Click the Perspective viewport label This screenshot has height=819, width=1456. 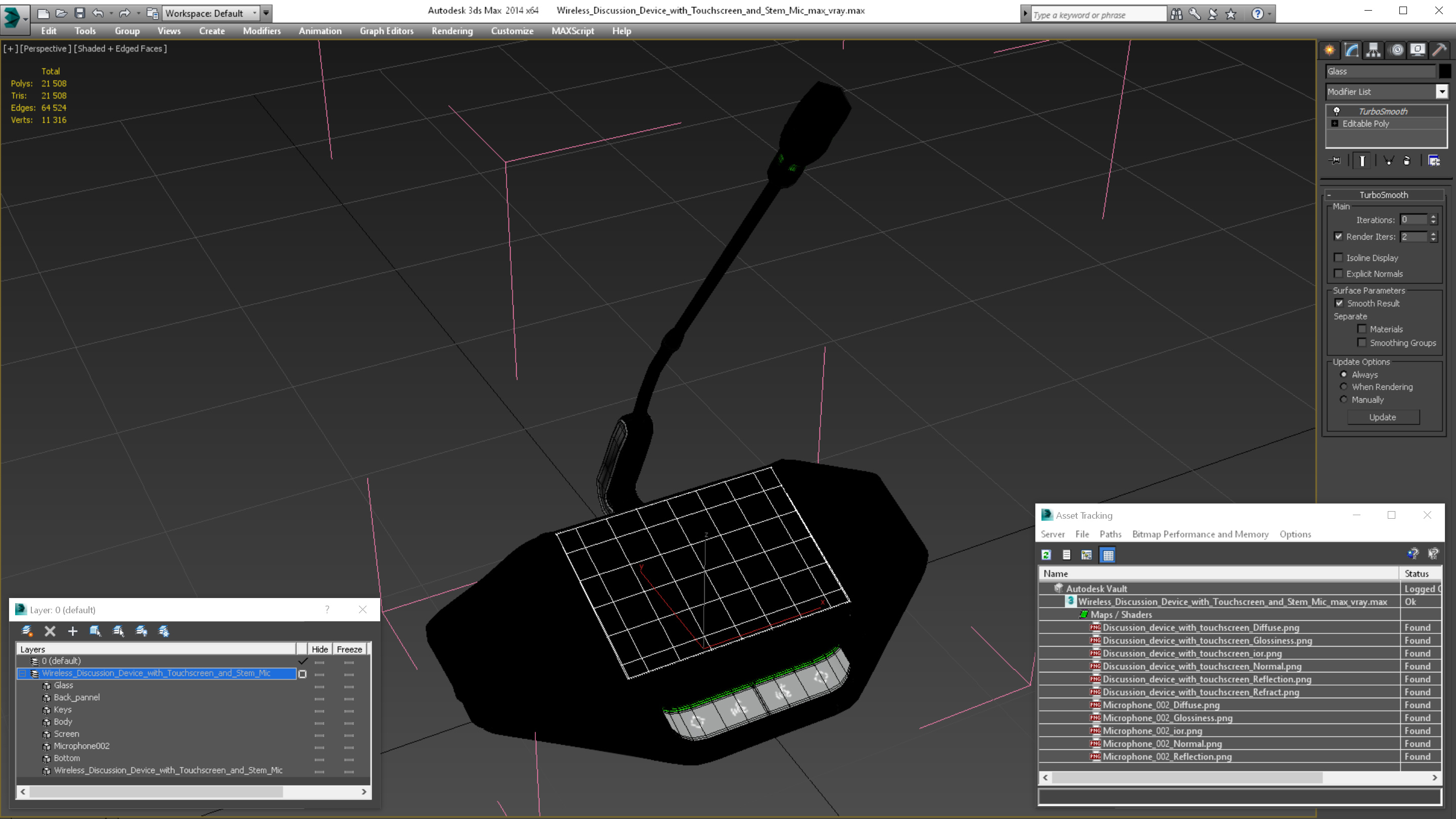coord(45,49)
